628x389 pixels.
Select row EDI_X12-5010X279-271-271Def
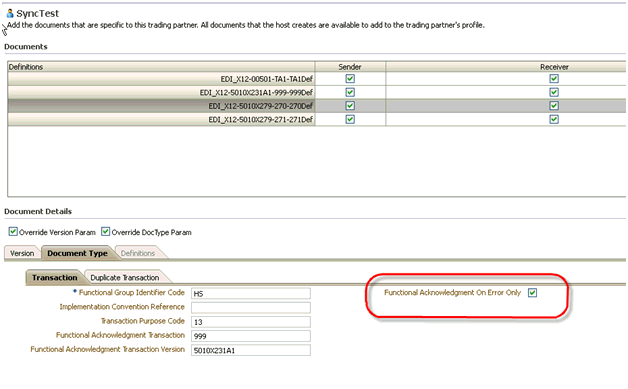click(316, 119)
